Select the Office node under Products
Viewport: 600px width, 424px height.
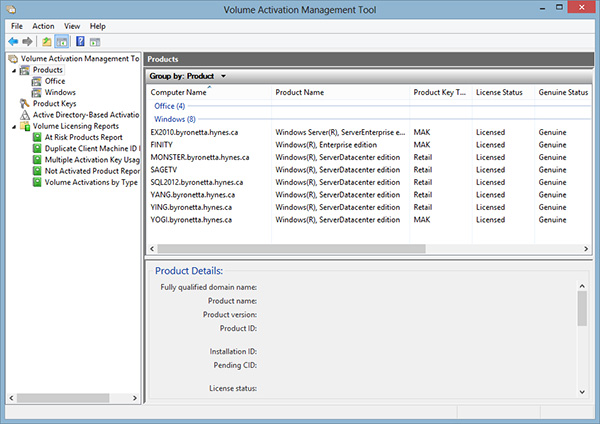pos(55,81)
